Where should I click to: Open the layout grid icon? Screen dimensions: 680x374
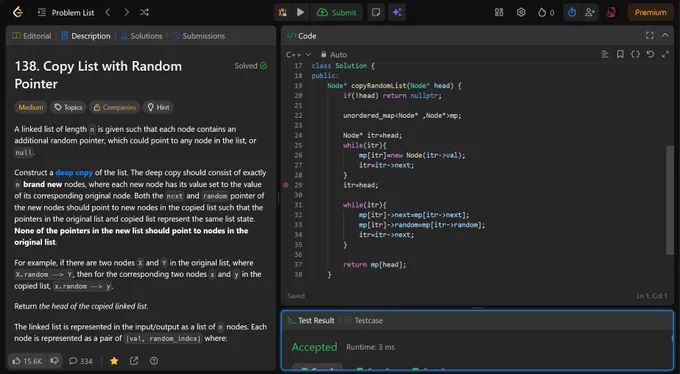tap(499, 13)
